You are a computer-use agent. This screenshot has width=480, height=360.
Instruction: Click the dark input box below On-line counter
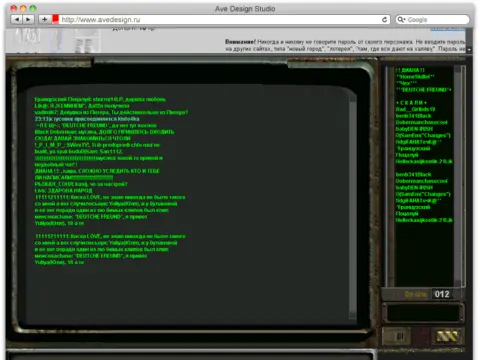[423, 313]
